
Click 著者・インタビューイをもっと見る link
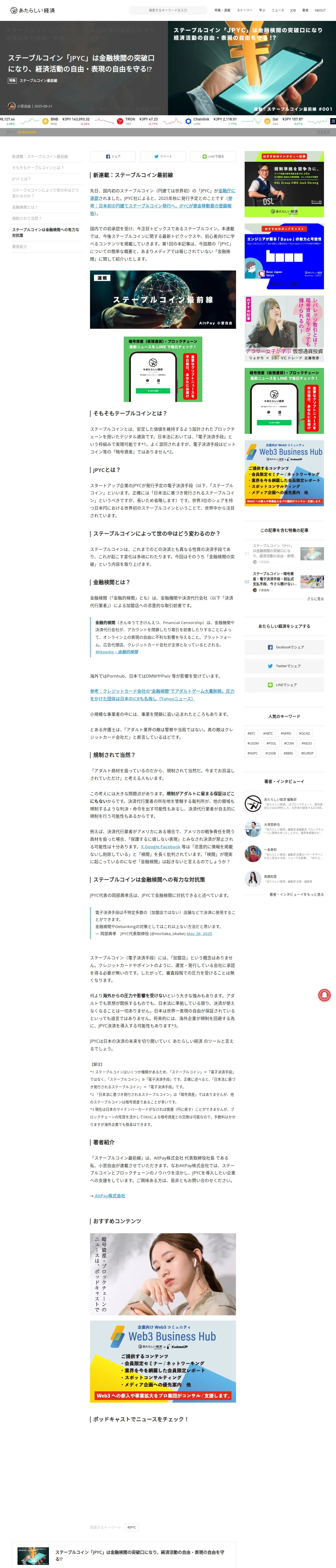[296, 894]
